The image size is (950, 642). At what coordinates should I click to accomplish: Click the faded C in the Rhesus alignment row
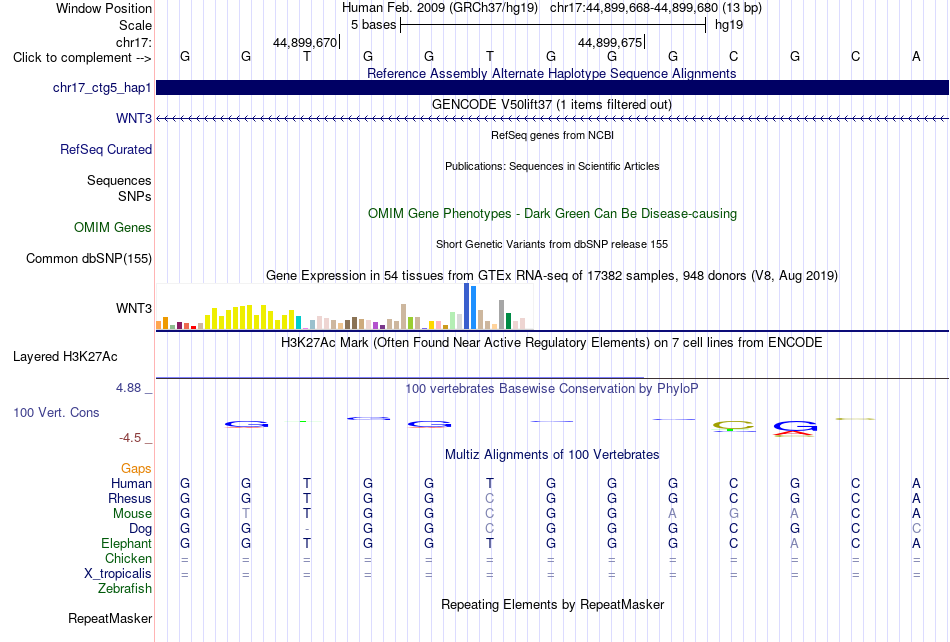(x=490, y=498)
